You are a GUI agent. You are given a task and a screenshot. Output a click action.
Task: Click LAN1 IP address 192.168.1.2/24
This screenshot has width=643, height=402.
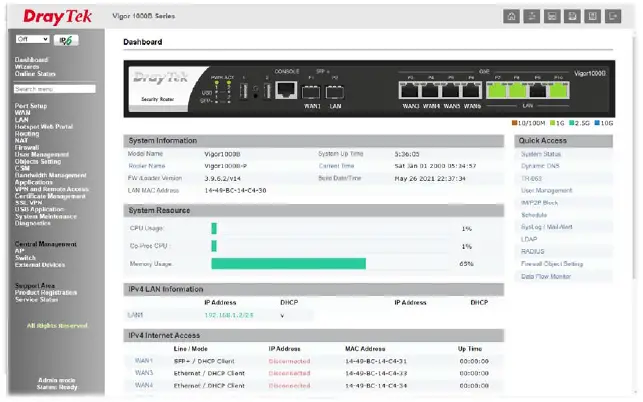tap(228, 315)
